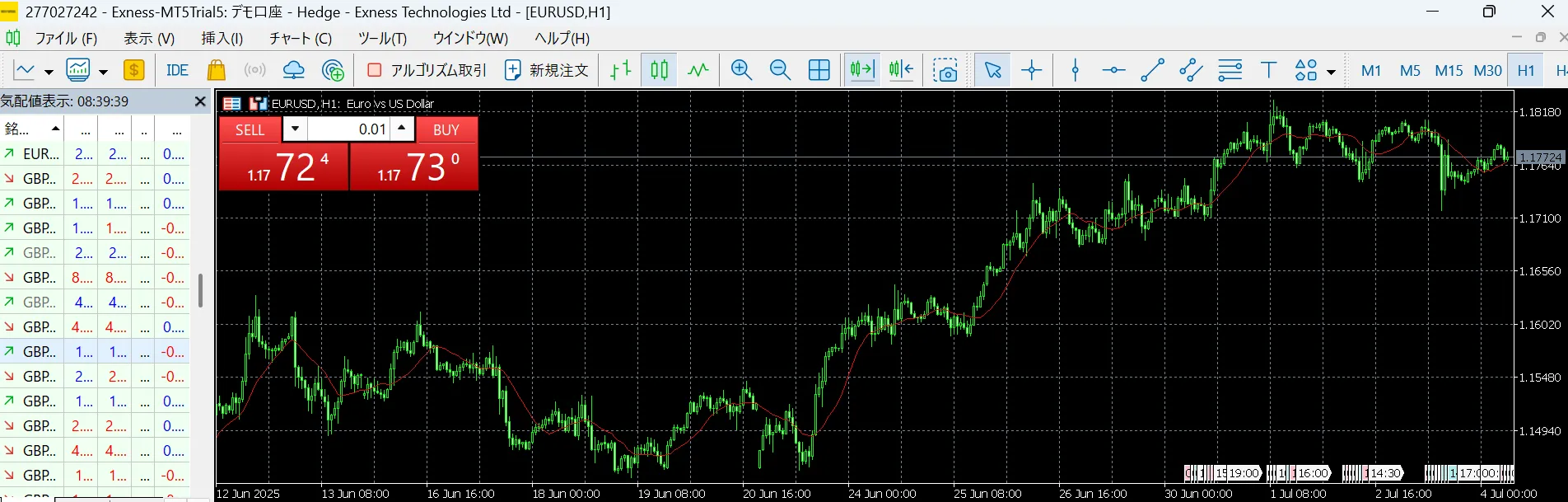Select the horizontal line drawing tool
The image size is (1568, 502).
tap(1113, 70)
